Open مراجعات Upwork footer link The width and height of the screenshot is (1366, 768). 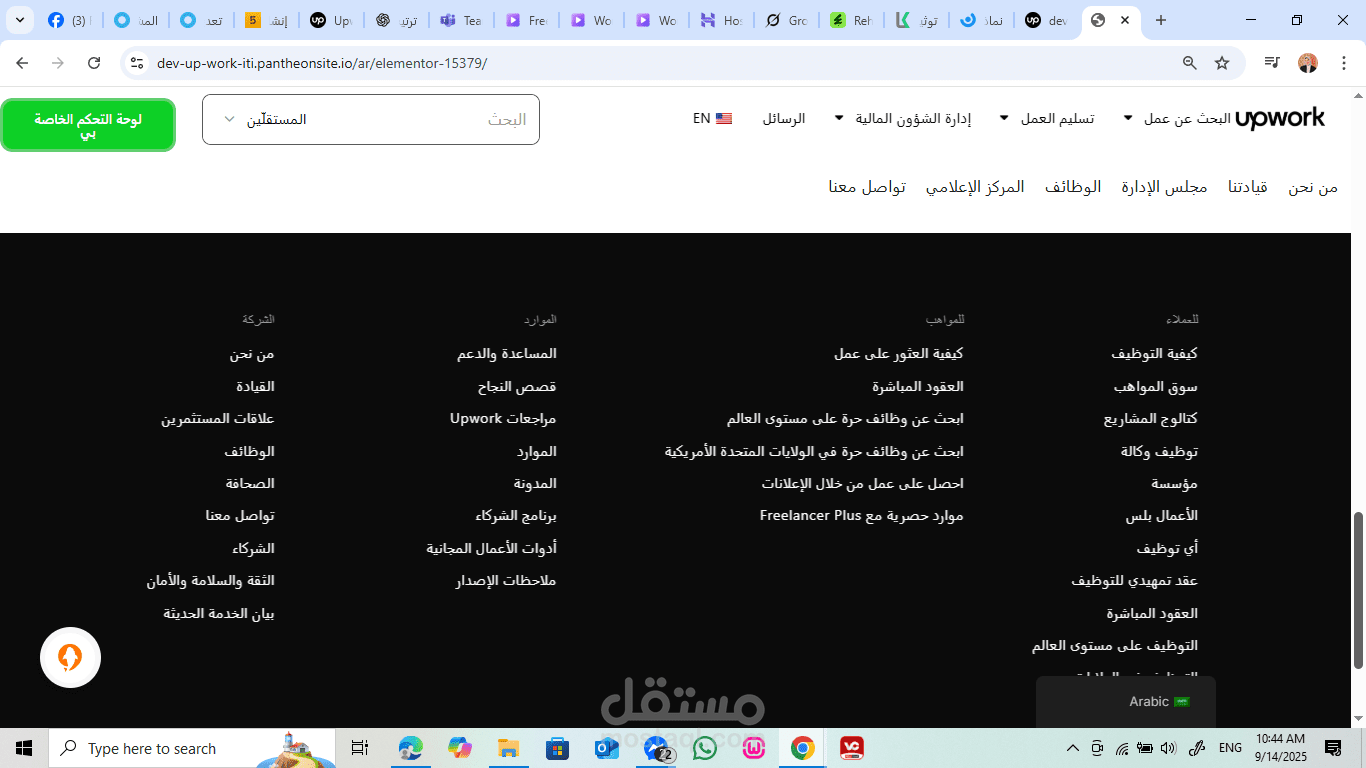click(503, 419)
